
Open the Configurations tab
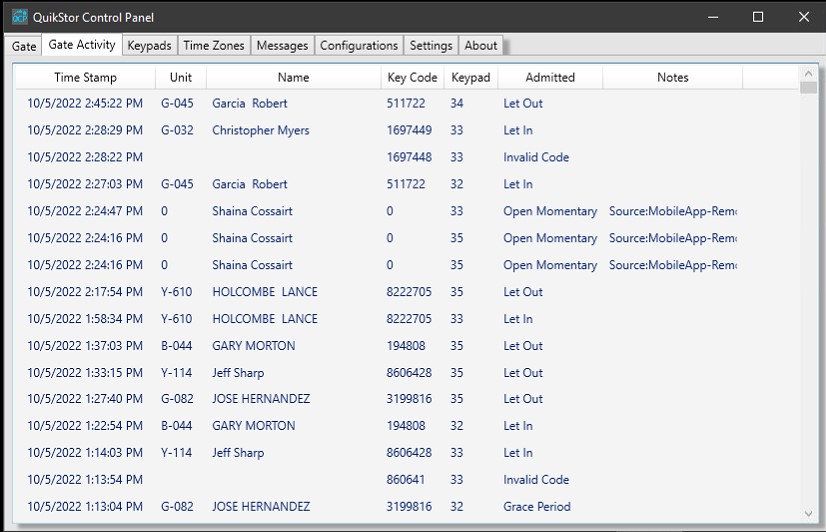coord(359,46)
